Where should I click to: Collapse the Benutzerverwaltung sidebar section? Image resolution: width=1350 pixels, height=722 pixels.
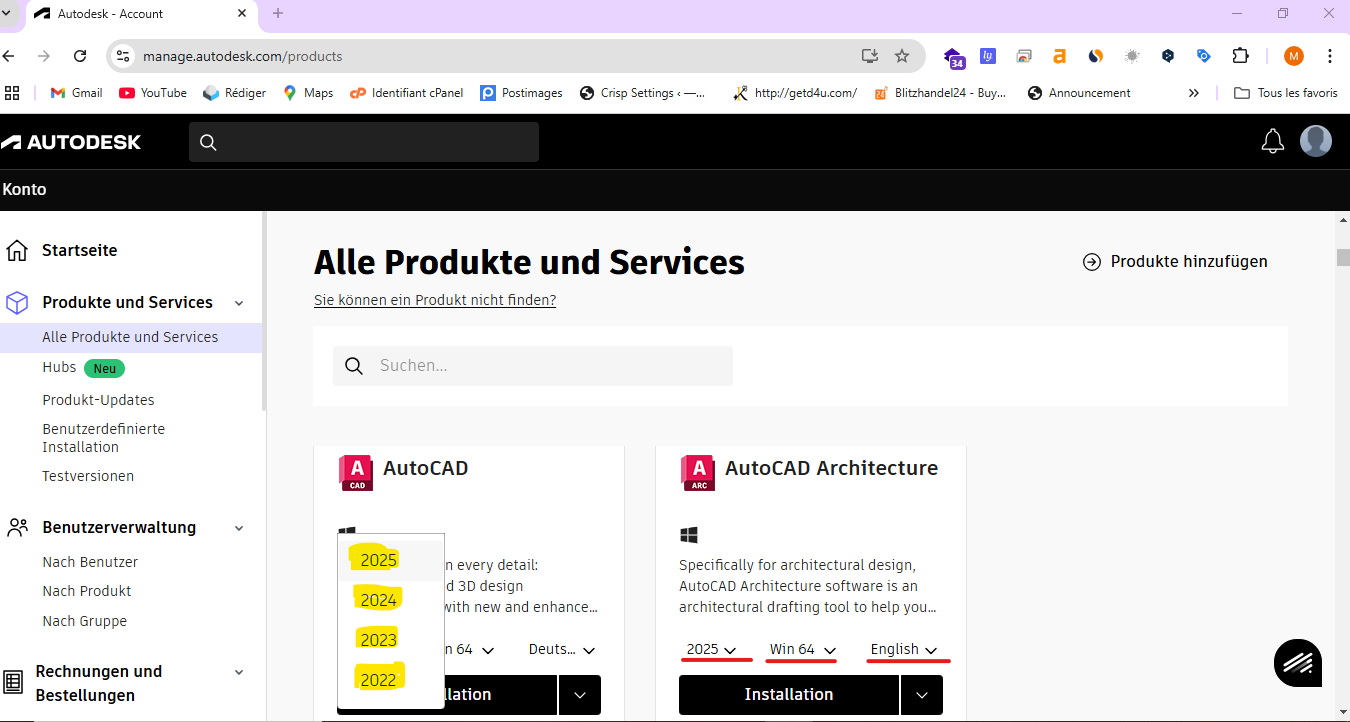click(239, 528)
